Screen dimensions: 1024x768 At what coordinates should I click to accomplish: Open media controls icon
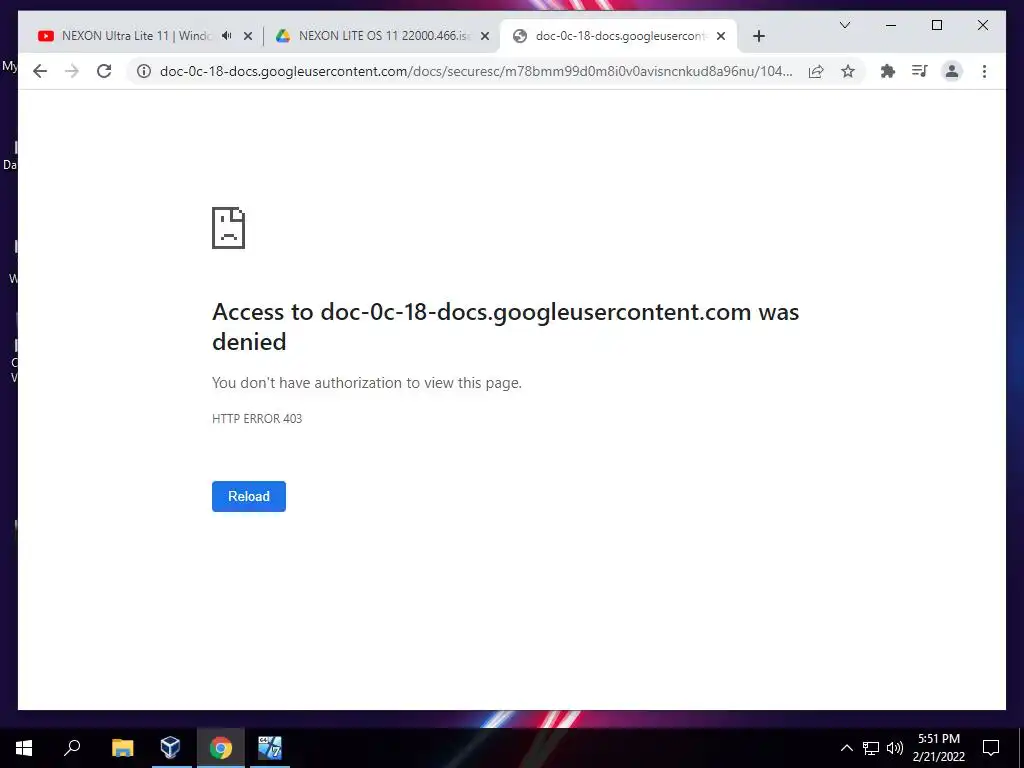920,71
